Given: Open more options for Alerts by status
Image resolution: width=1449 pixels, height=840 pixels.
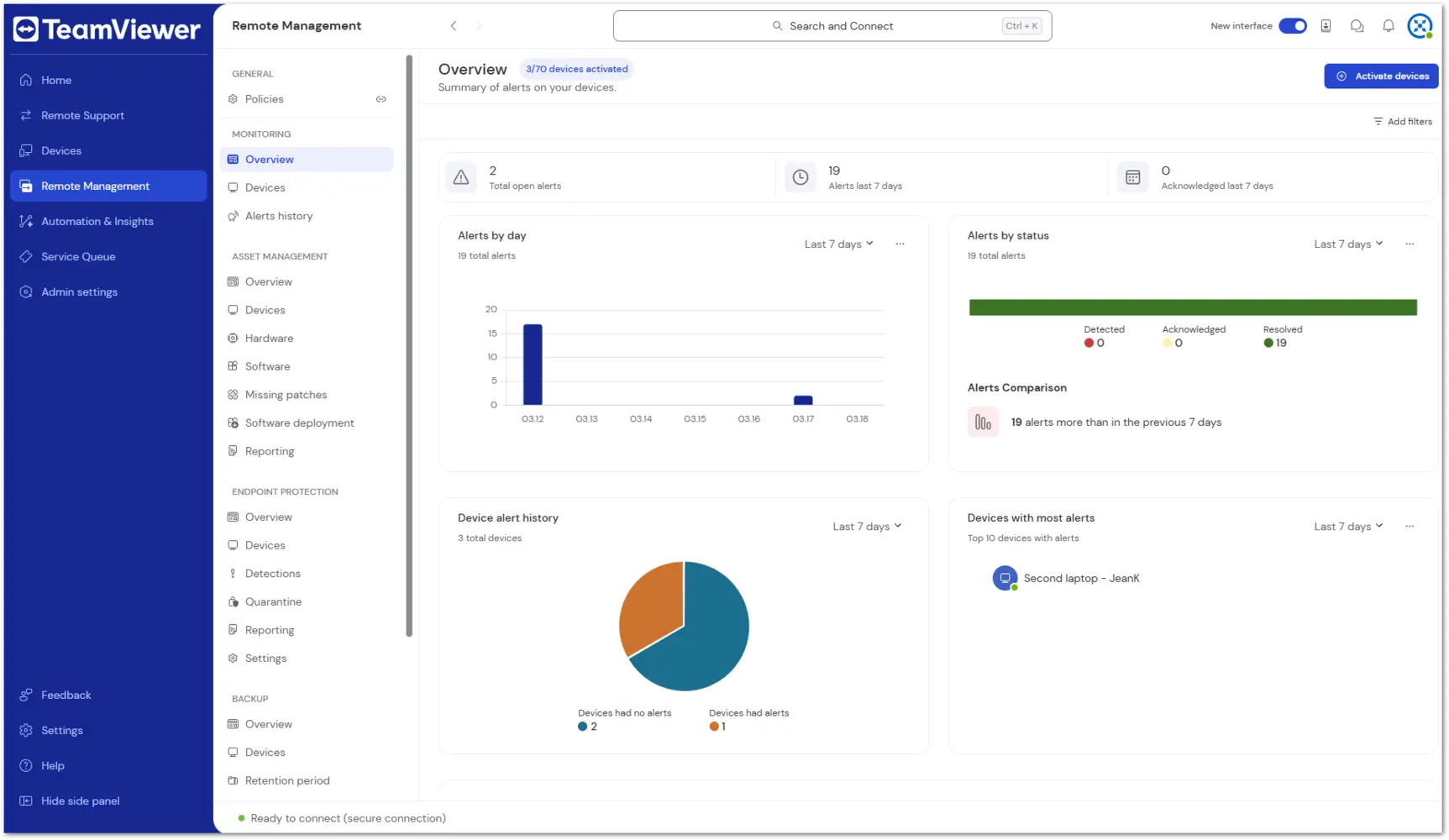Looking at the screenshot, I should [x=1410, y=244].
